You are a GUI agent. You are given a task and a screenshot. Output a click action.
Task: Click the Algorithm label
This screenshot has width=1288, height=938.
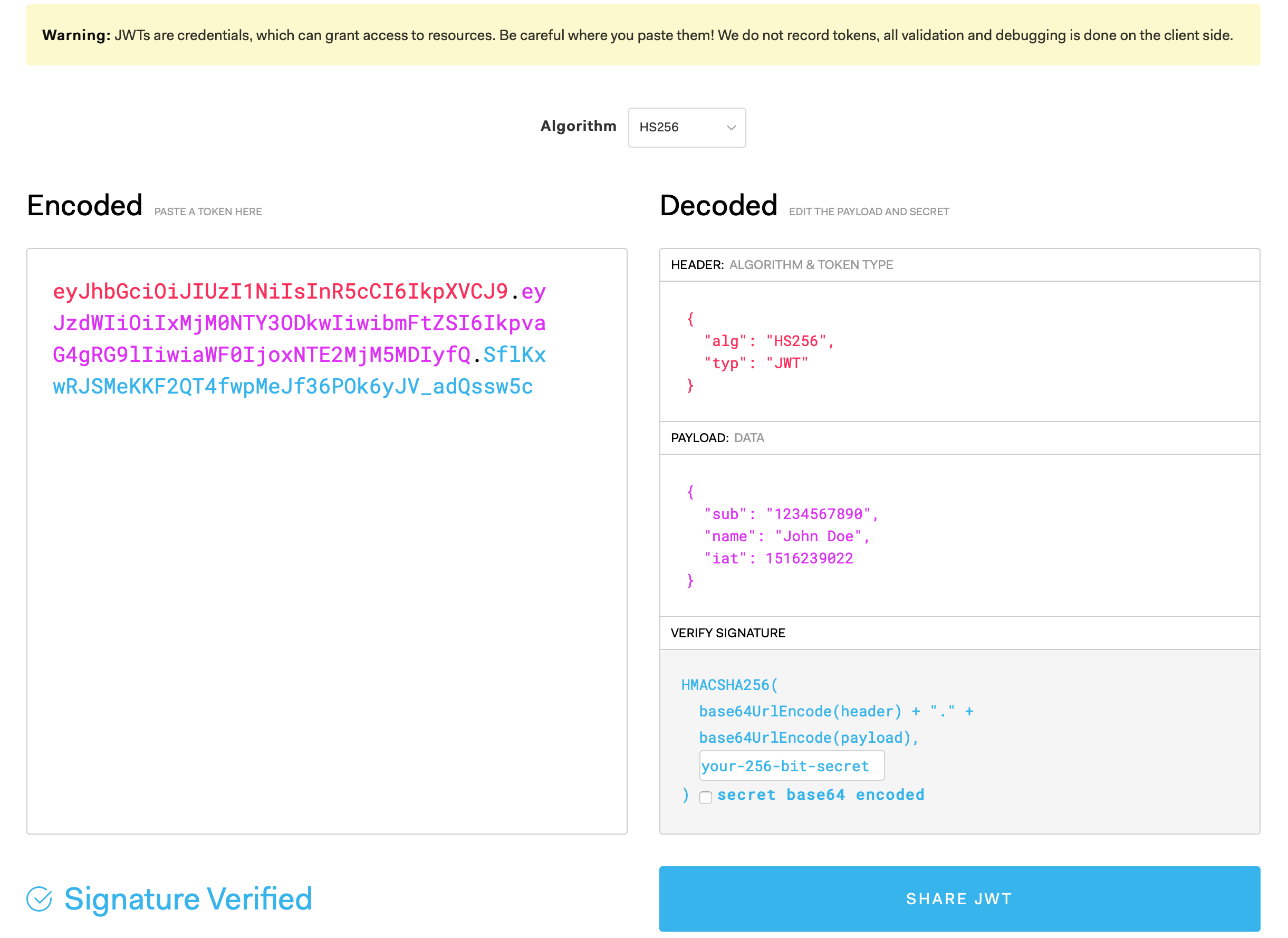[578, 126]
